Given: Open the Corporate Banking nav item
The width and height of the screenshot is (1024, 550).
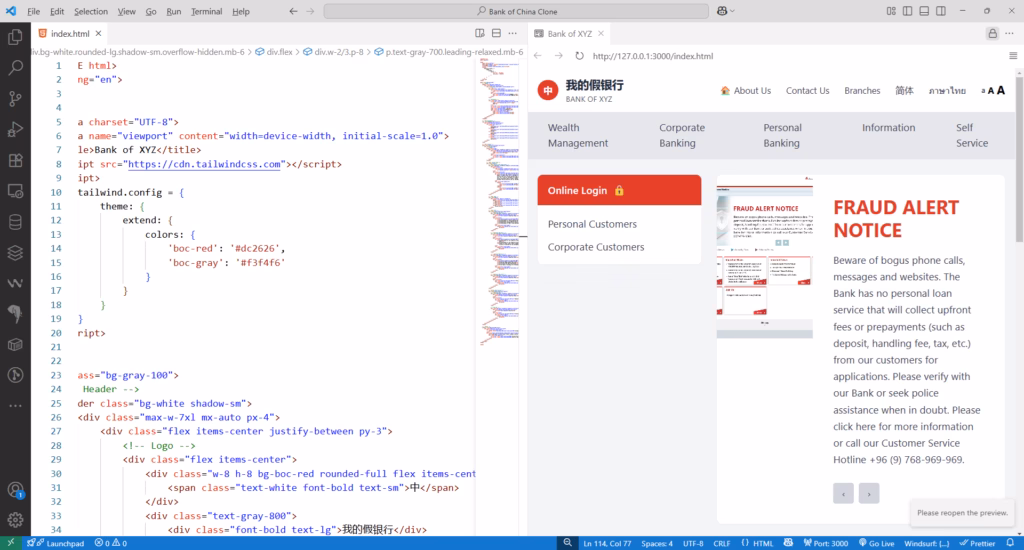Looking at the screenshot, I should pyautogui.click(x=682, y=135).
